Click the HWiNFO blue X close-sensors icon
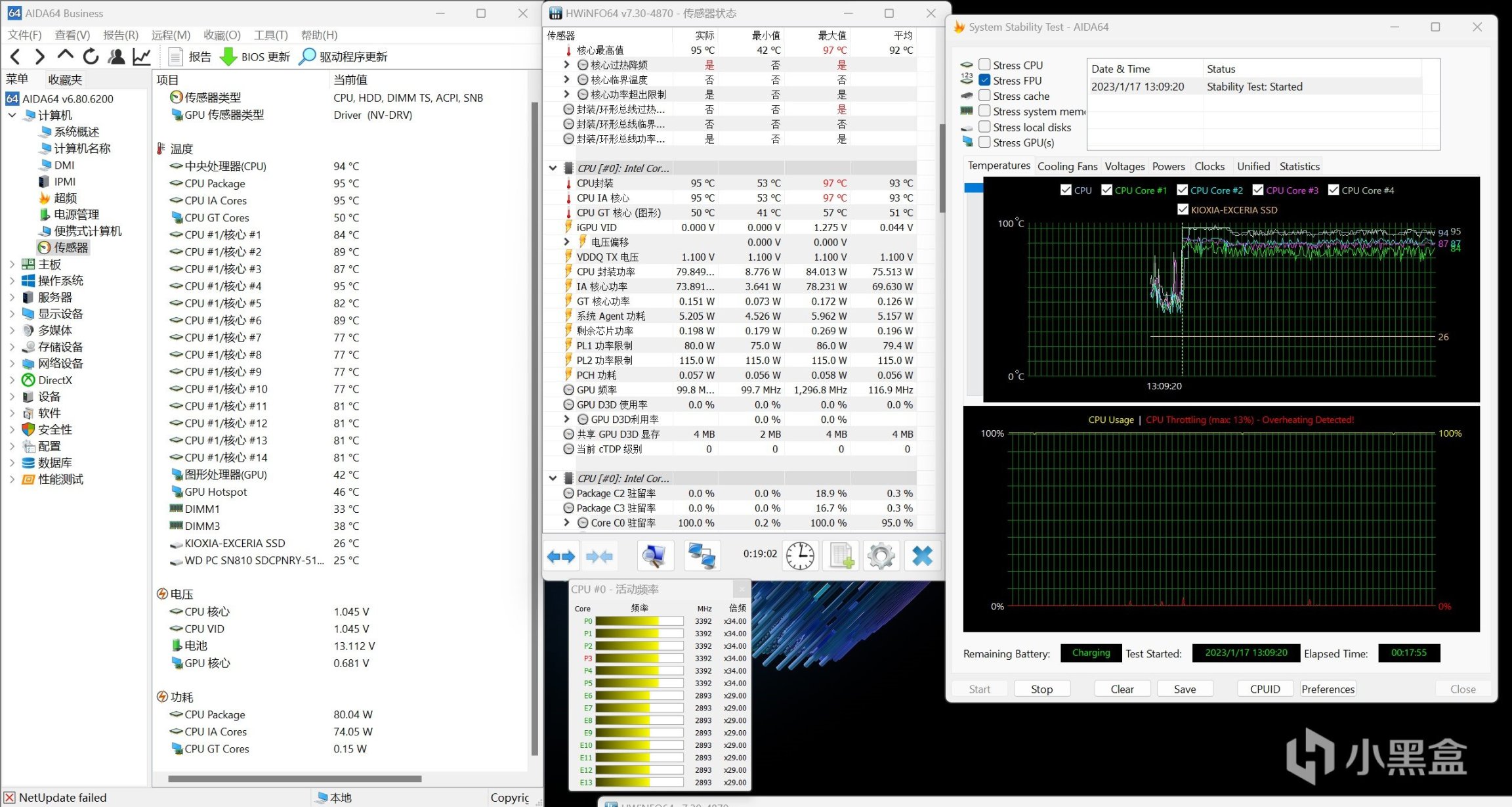The image size is (1512, 807). pos(922,556)
